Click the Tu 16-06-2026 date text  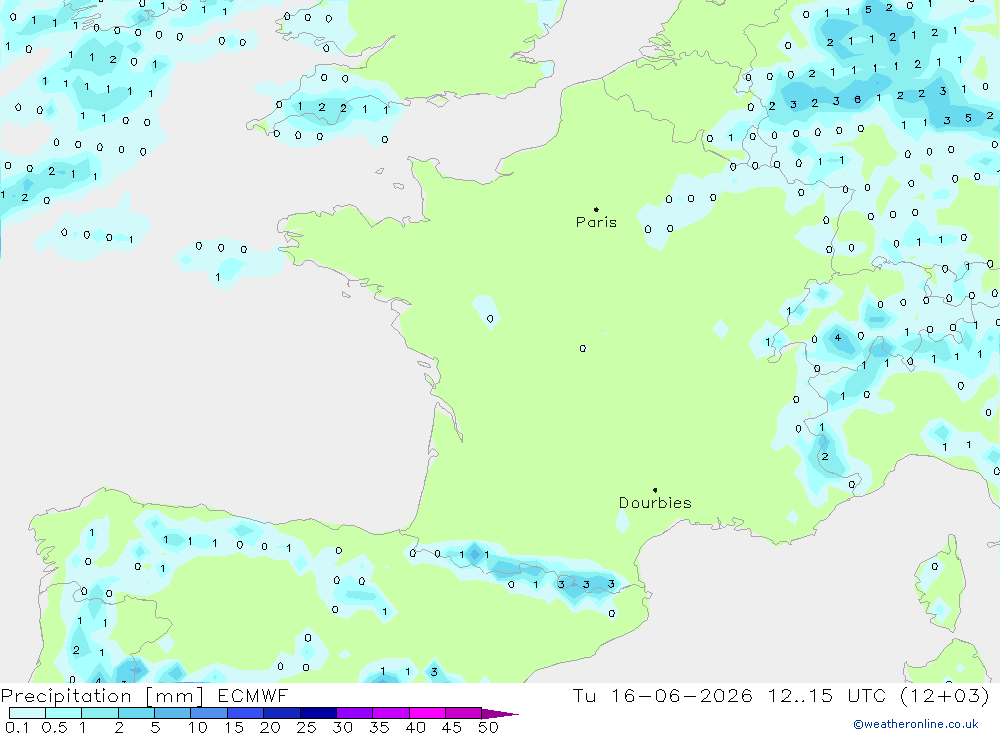coord(662,695)
